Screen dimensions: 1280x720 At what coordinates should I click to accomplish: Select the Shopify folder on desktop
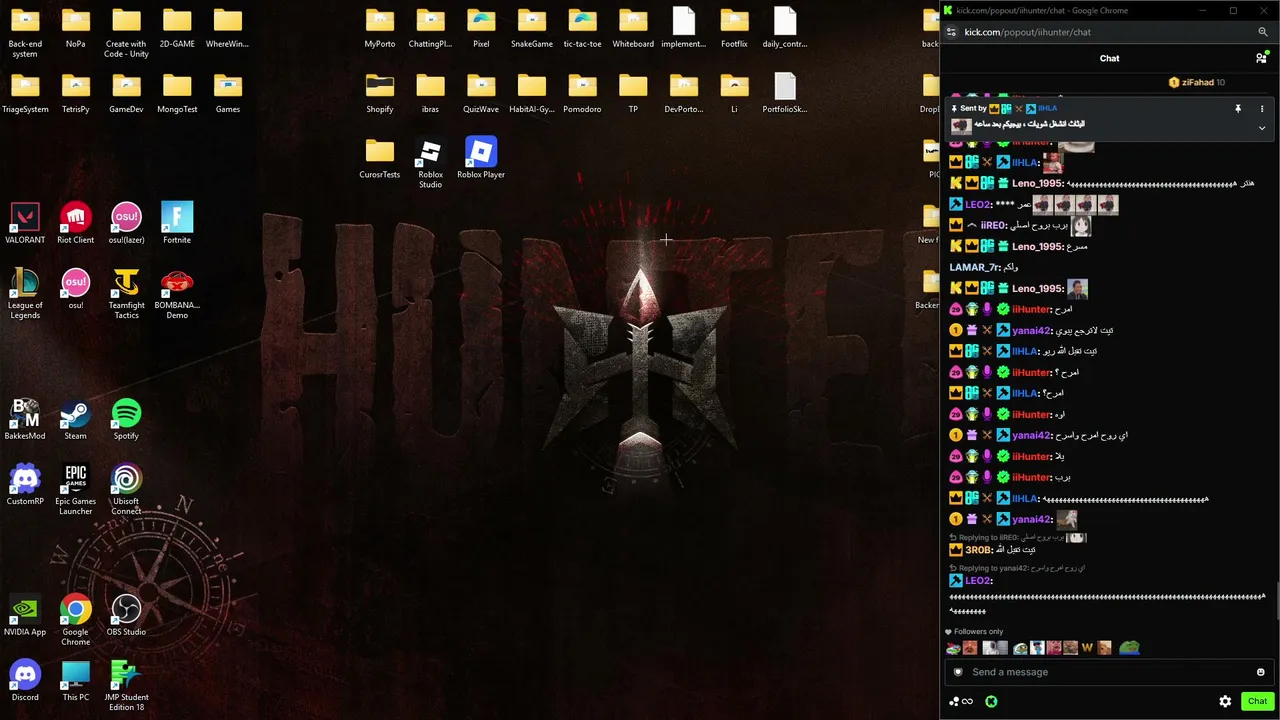click(x=379, y=93)
